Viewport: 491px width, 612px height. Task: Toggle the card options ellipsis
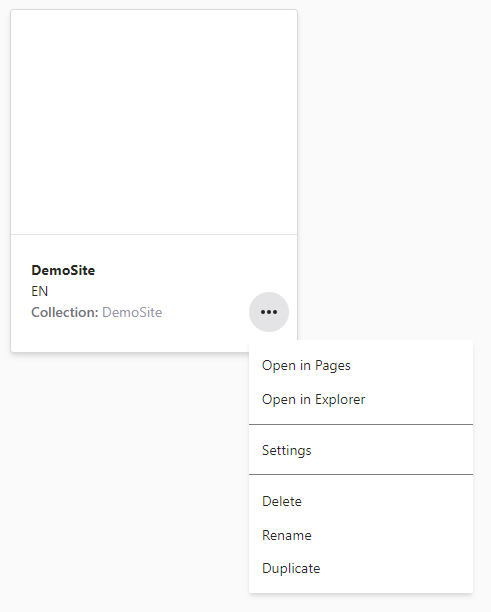click(269, 312)
